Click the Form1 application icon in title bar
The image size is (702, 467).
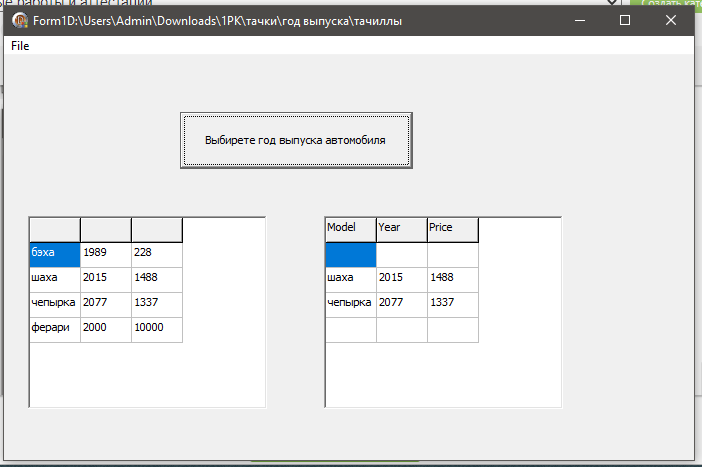coord(19,20)
